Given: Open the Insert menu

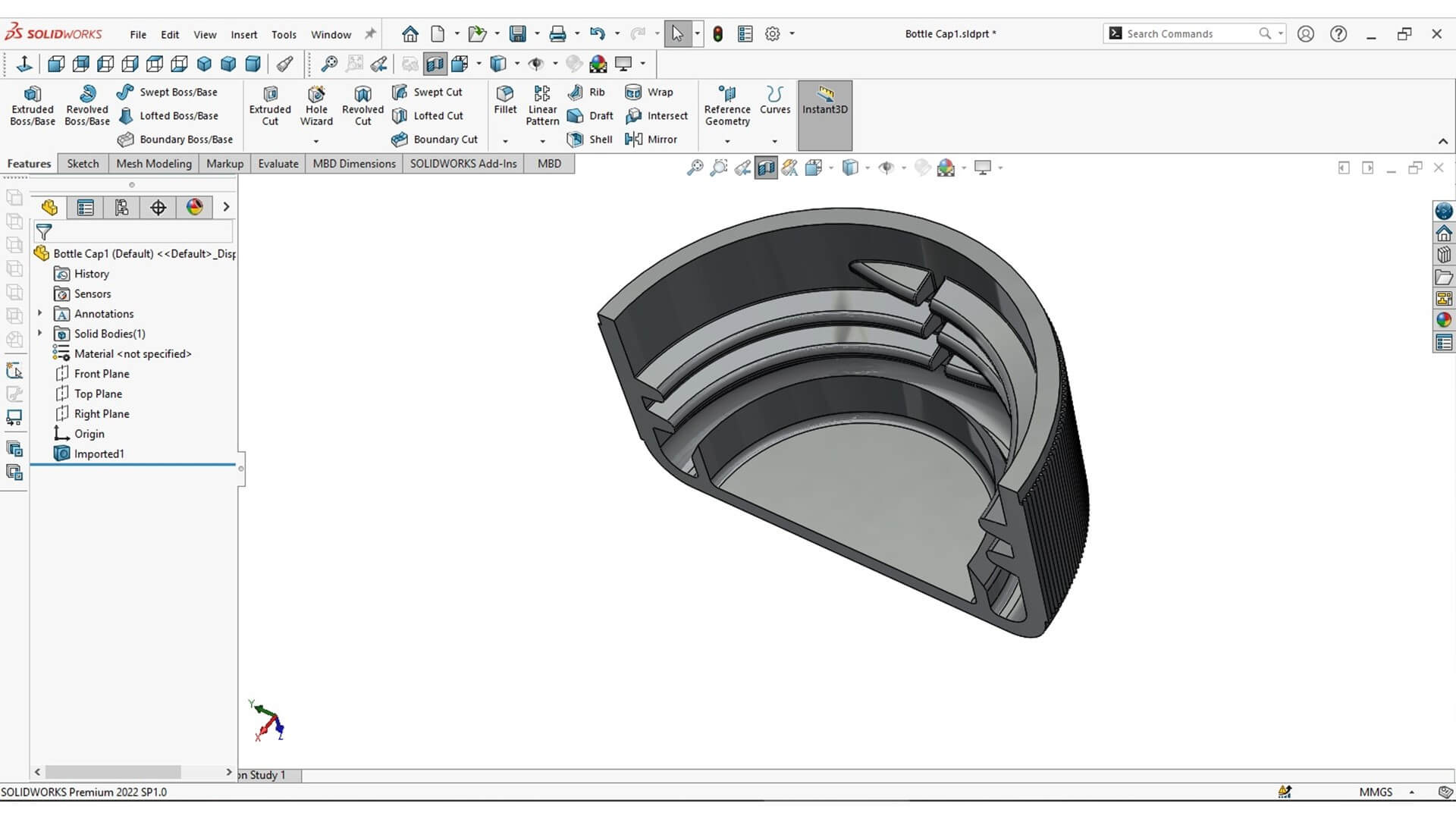Looking at the screenshot, I should pos(243,35).
